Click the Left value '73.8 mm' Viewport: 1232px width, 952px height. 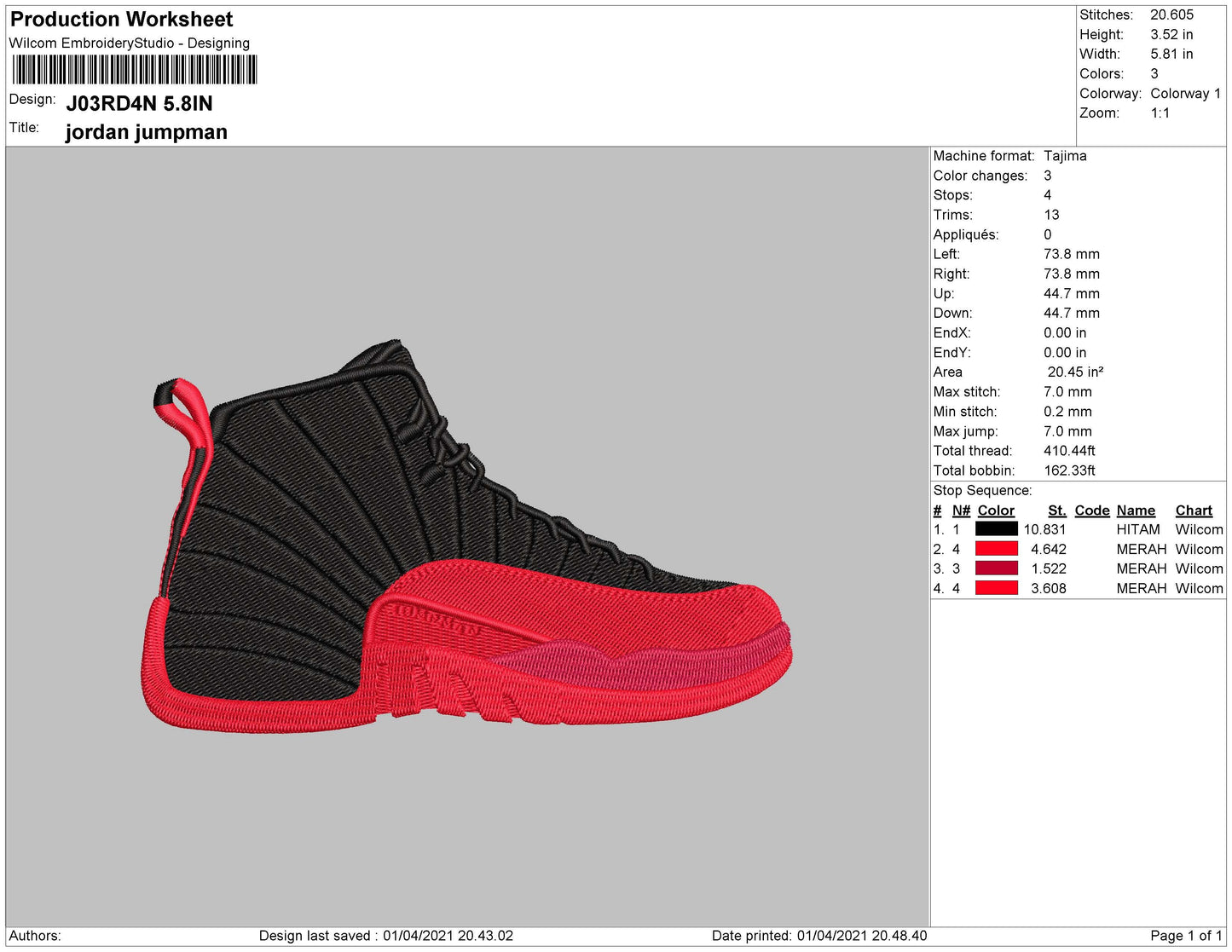pyautogui.click(x=1072, y=254)
